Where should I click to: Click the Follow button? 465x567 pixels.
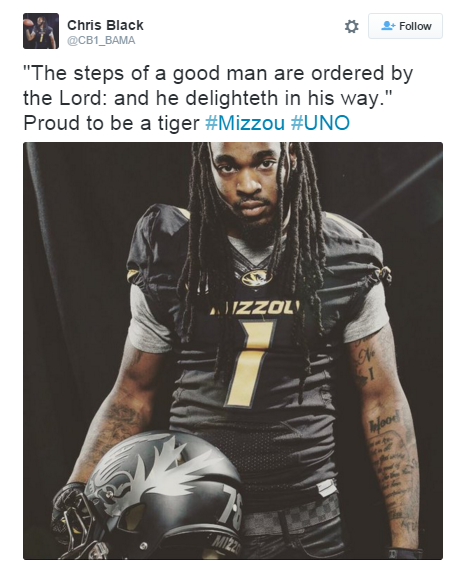(x=405, y=26)
